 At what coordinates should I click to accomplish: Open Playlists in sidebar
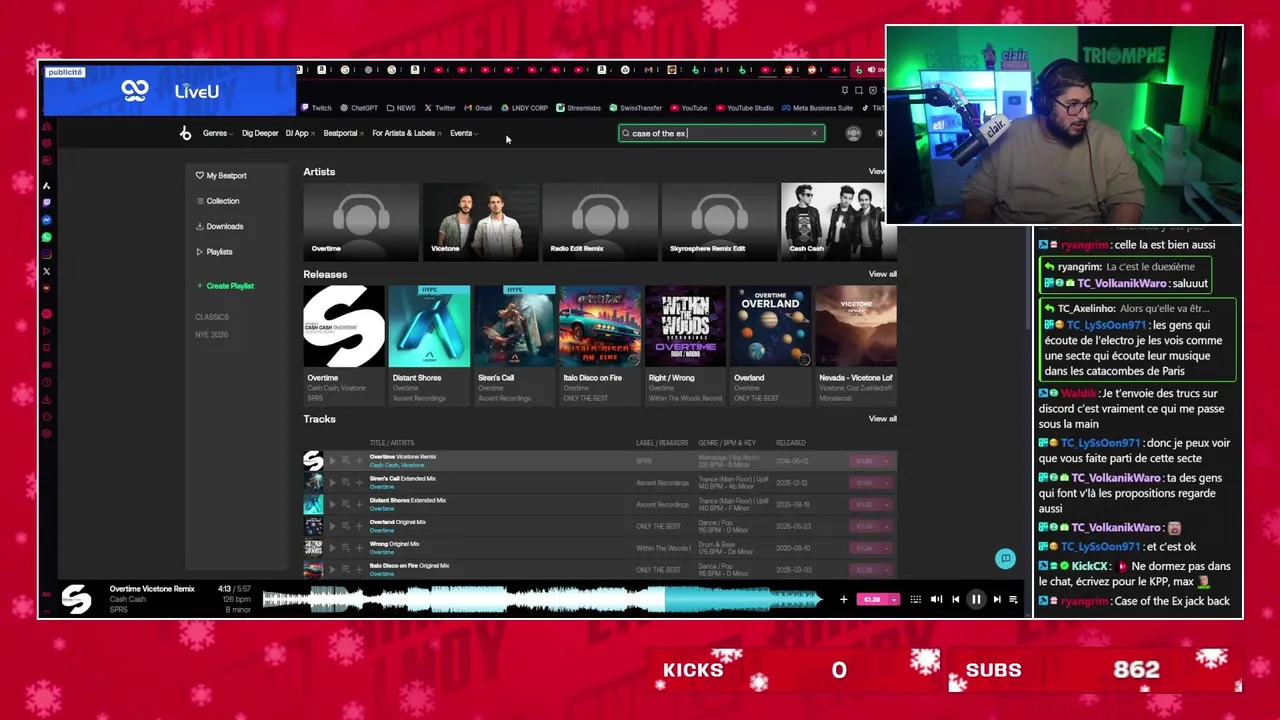pyautogui.click(x=214, y=252)
